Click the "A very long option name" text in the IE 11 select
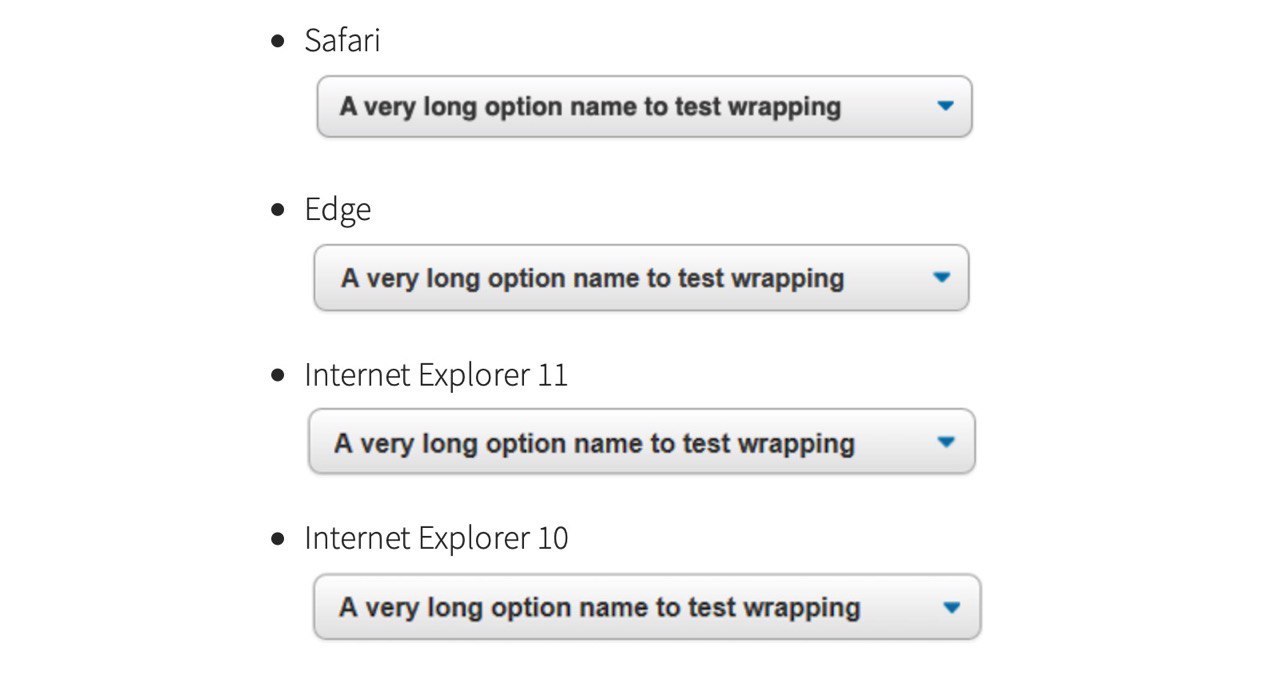Screen dimensions: 1280x680 (x=594, y=443)
